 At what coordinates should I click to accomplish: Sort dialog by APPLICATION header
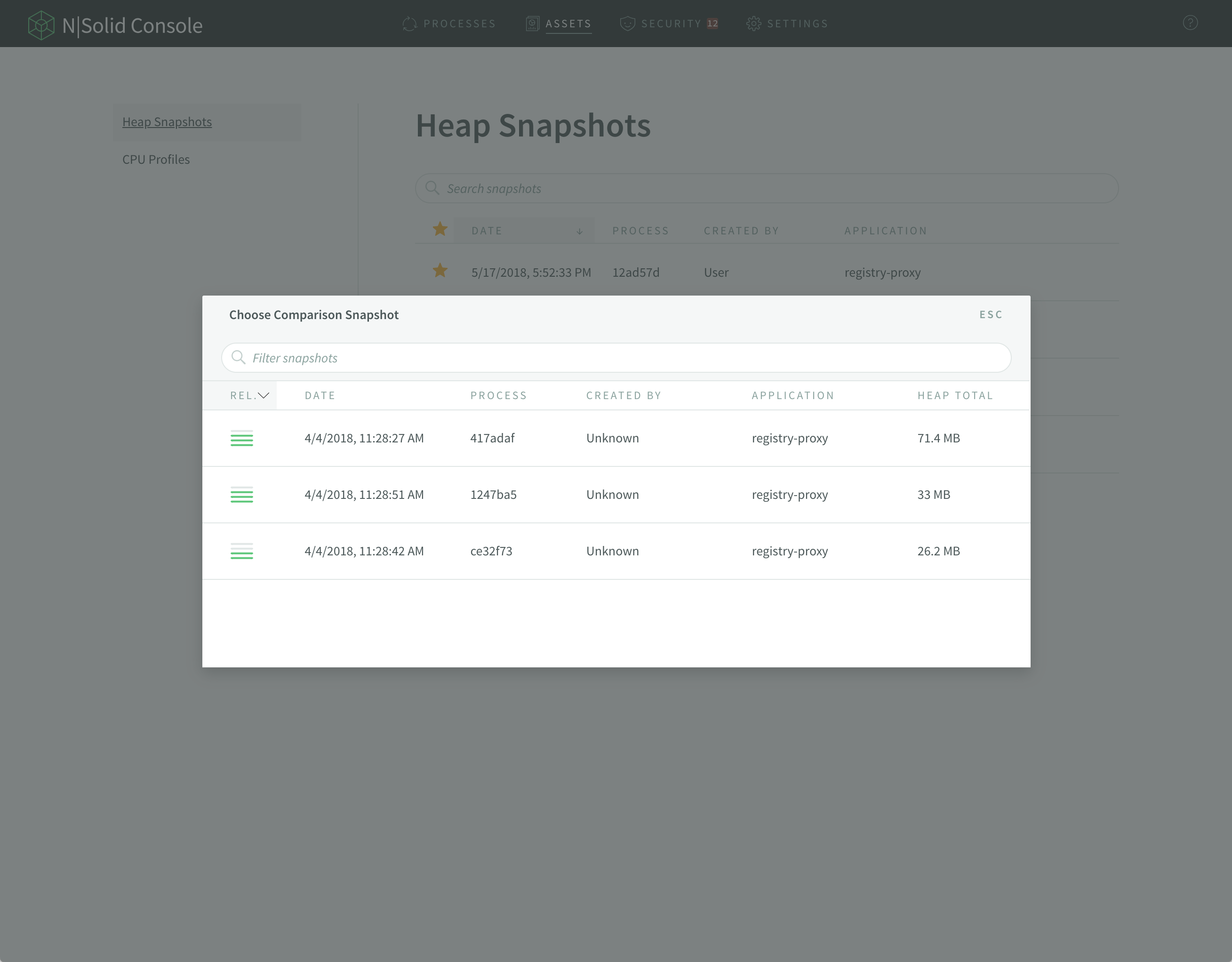(x=792, y=395)
